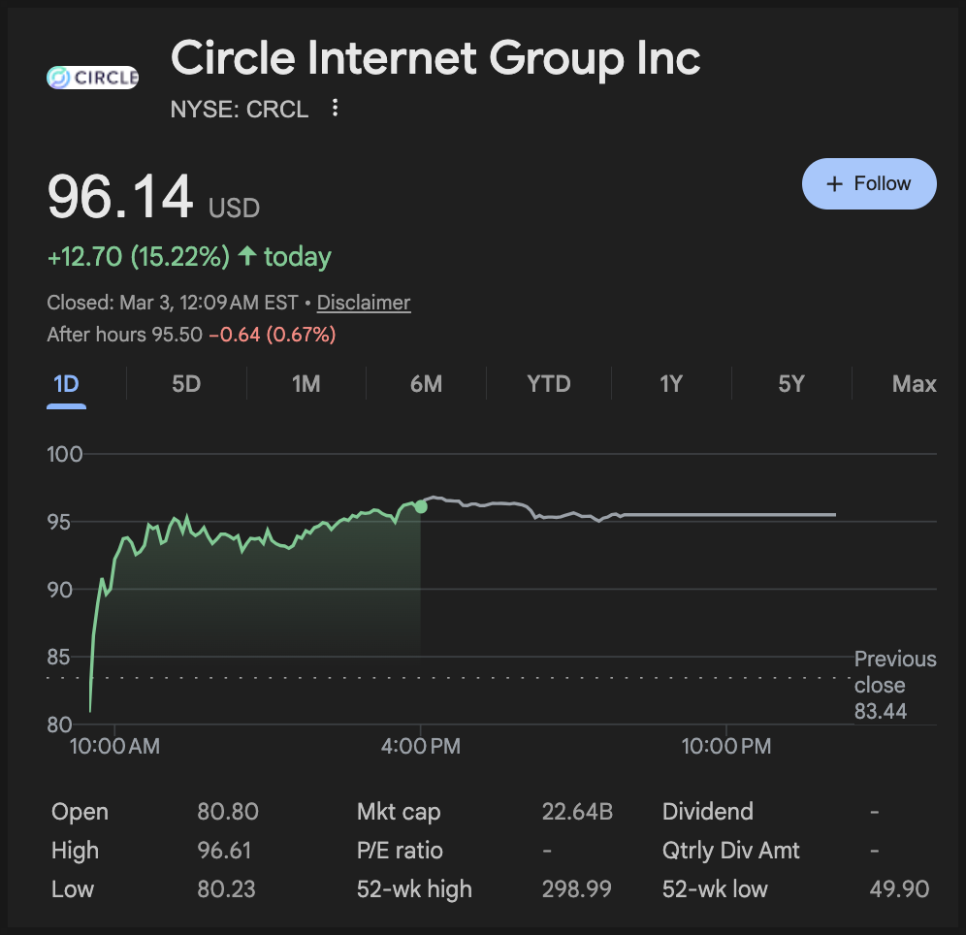This screenshot has height=935, width=966.
Task: Switch to the 5Y chart range
Action: (x=791, y=384)
